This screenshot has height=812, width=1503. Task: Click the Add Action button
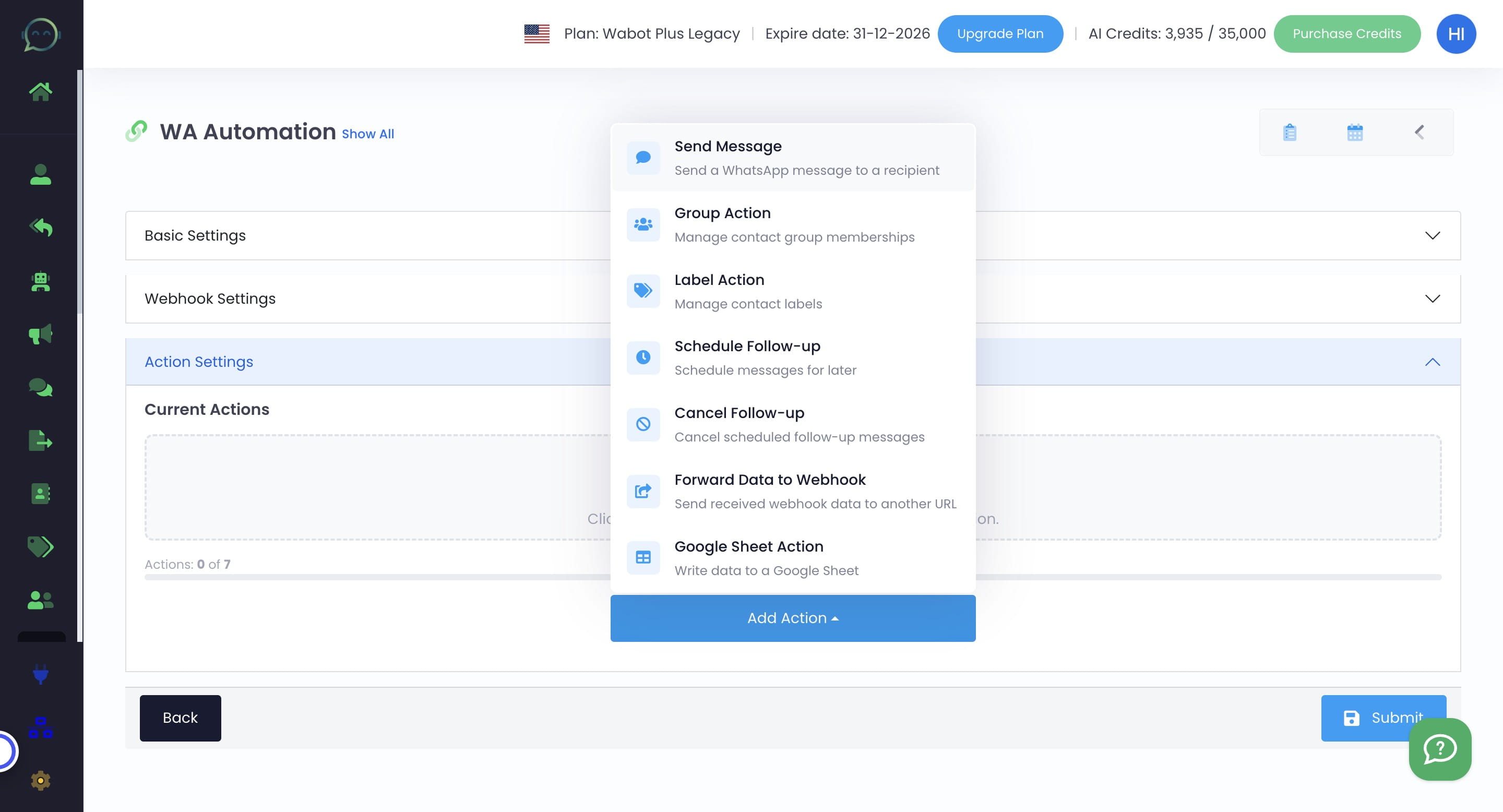tap(792, 618)
